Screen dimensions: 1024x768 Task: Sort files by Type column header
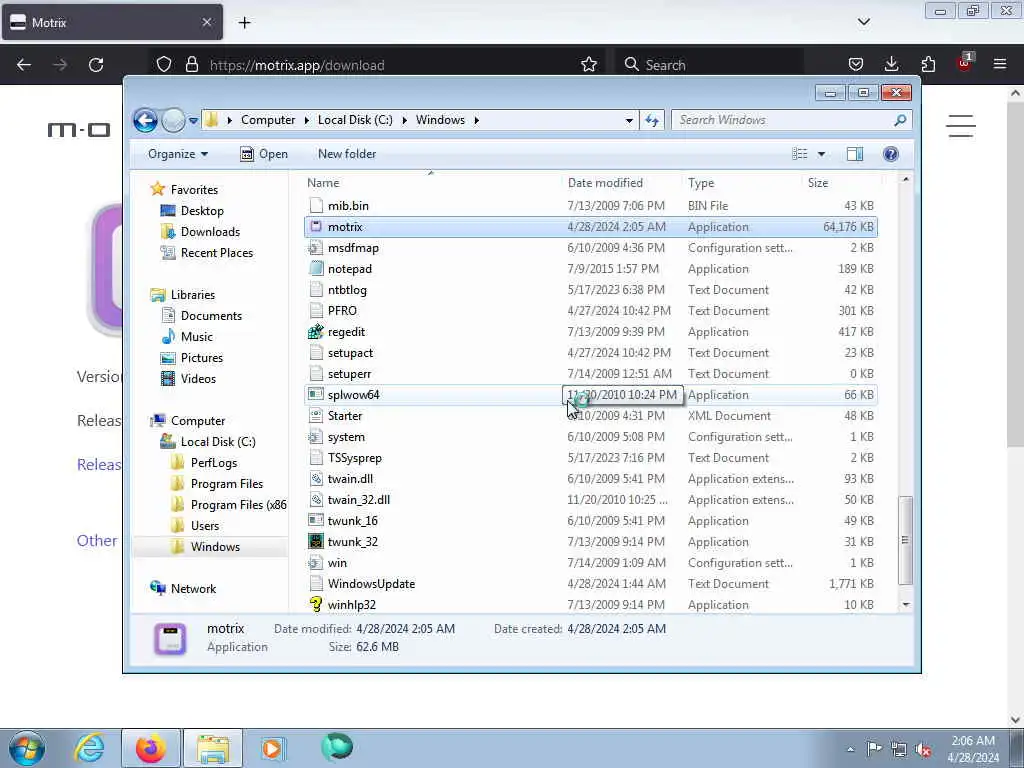701,183
